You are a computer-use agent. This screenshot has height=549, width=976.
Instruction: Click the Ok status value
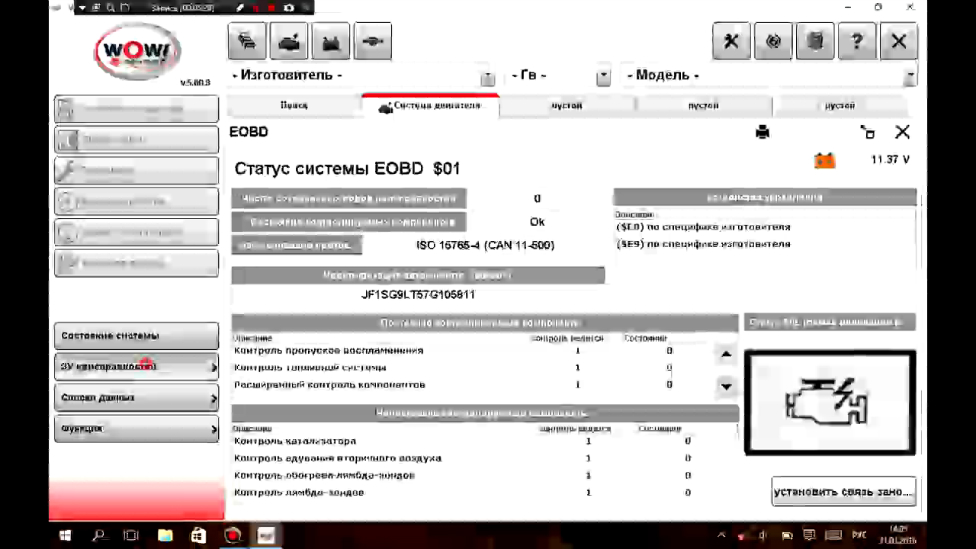537,222
